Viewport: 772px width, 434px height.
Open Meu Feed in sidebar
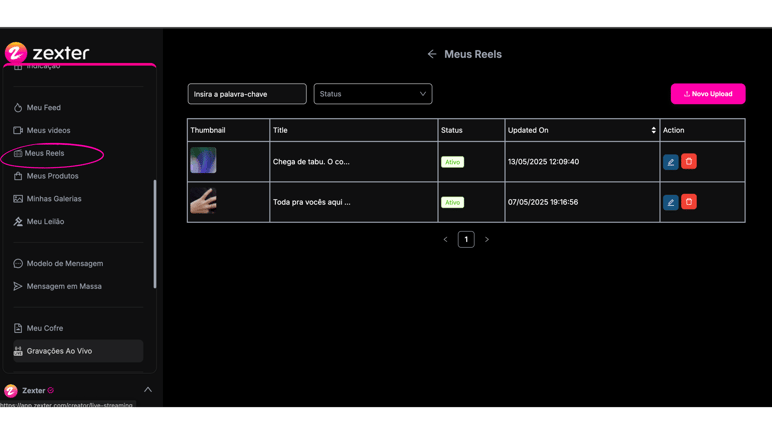point(43,108)
